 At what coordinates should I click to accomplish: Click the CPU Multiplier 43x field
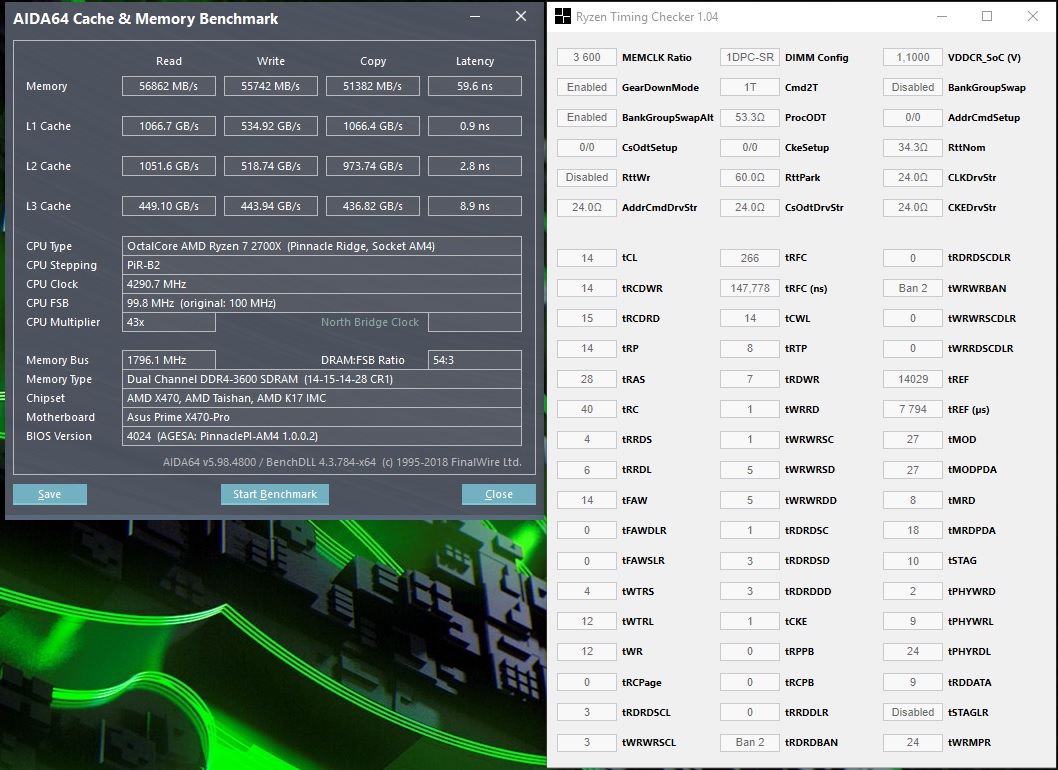169,322
